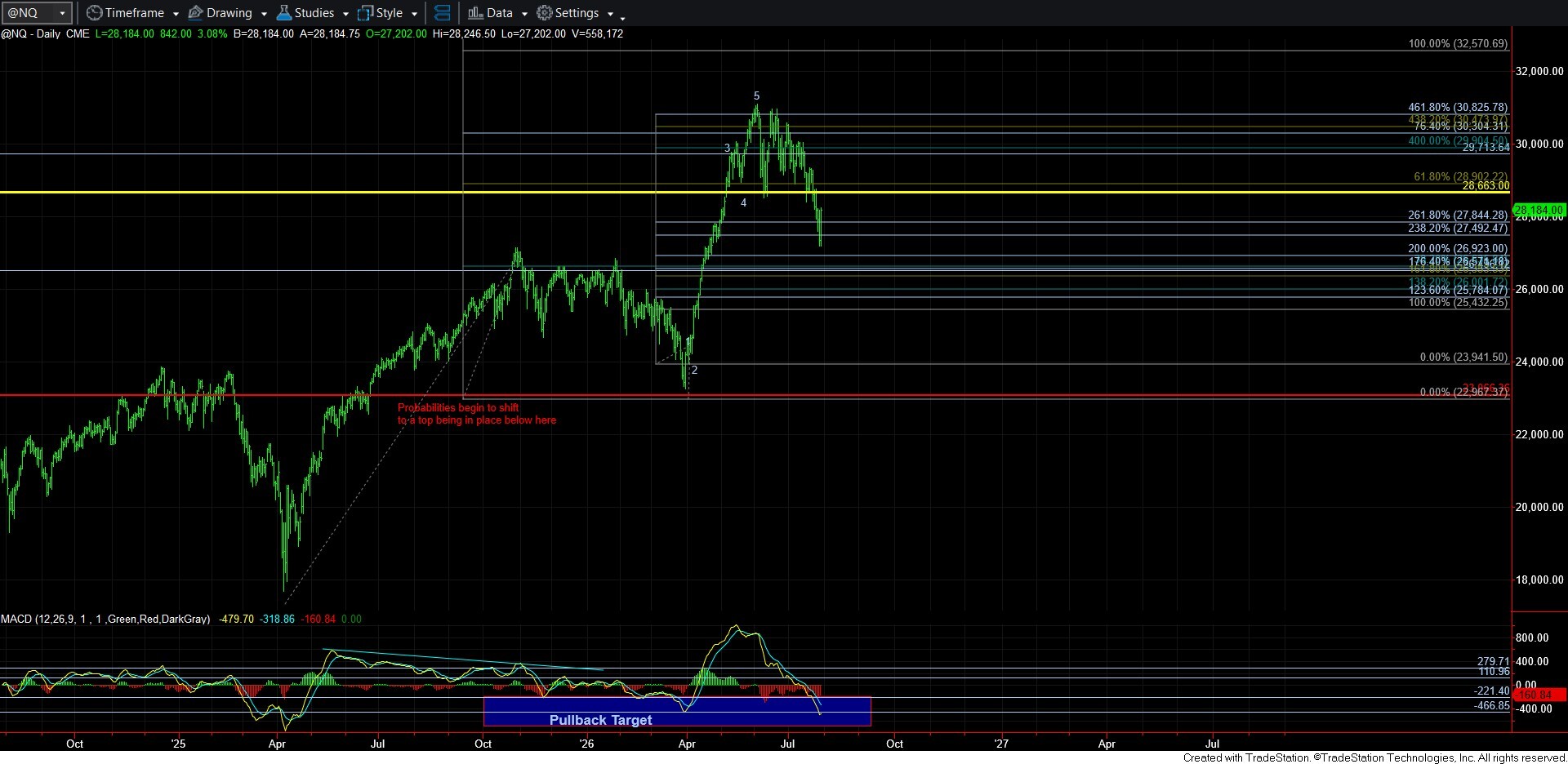Click the green 28,184.00 current price tag
The height and width of the screenshot is (764, 1568).
[1539, 211]
